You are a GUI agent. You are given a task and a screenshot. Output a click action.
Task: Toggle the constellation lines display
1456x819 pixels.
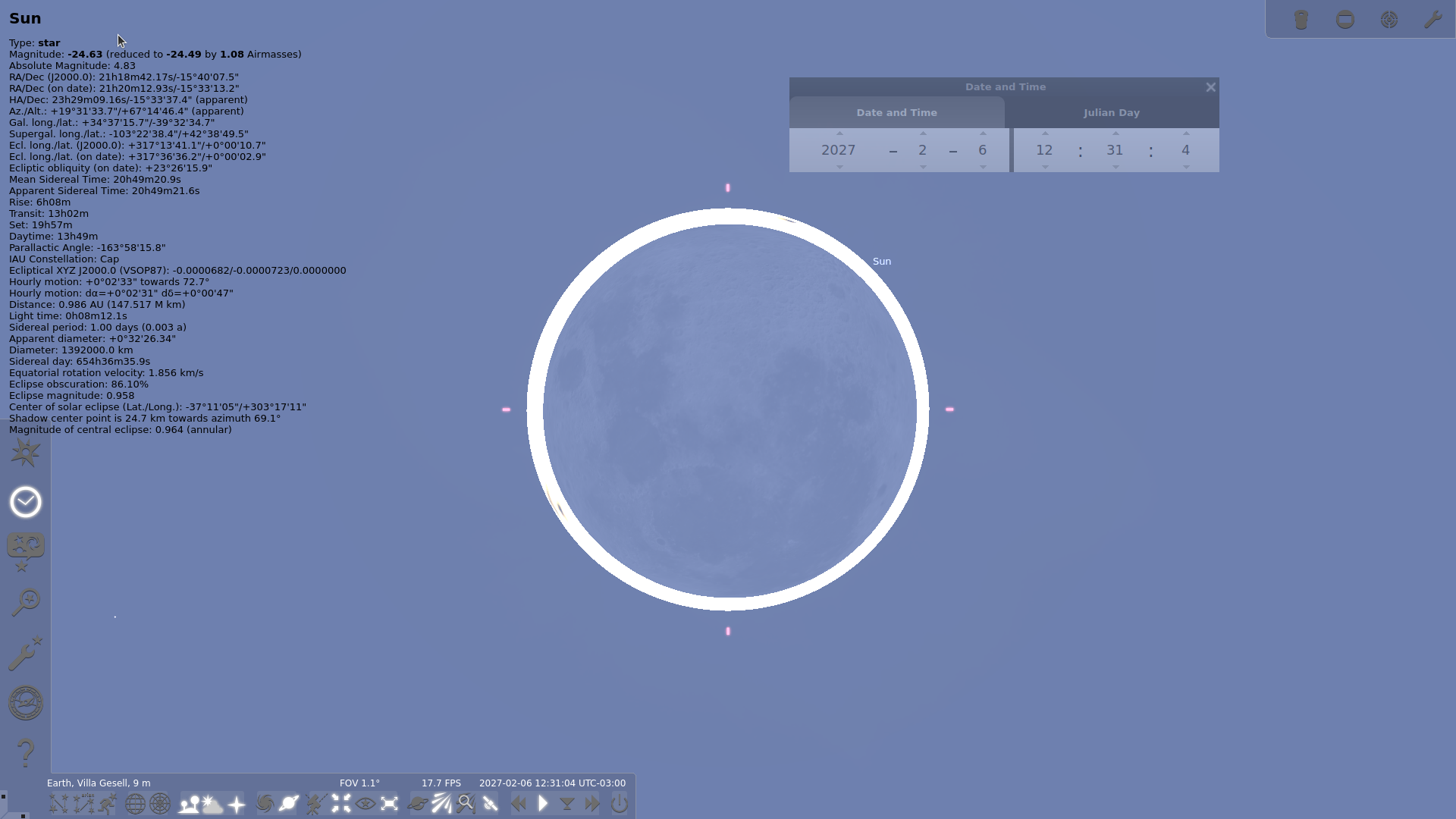pos(58,804)
